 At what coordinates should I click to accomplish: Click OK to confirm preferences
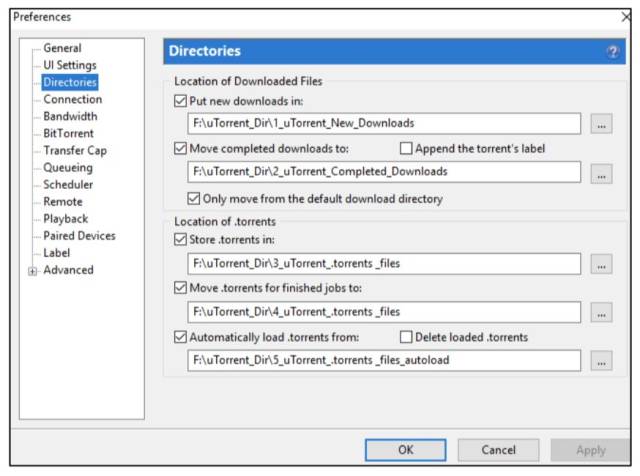point(405,450)
